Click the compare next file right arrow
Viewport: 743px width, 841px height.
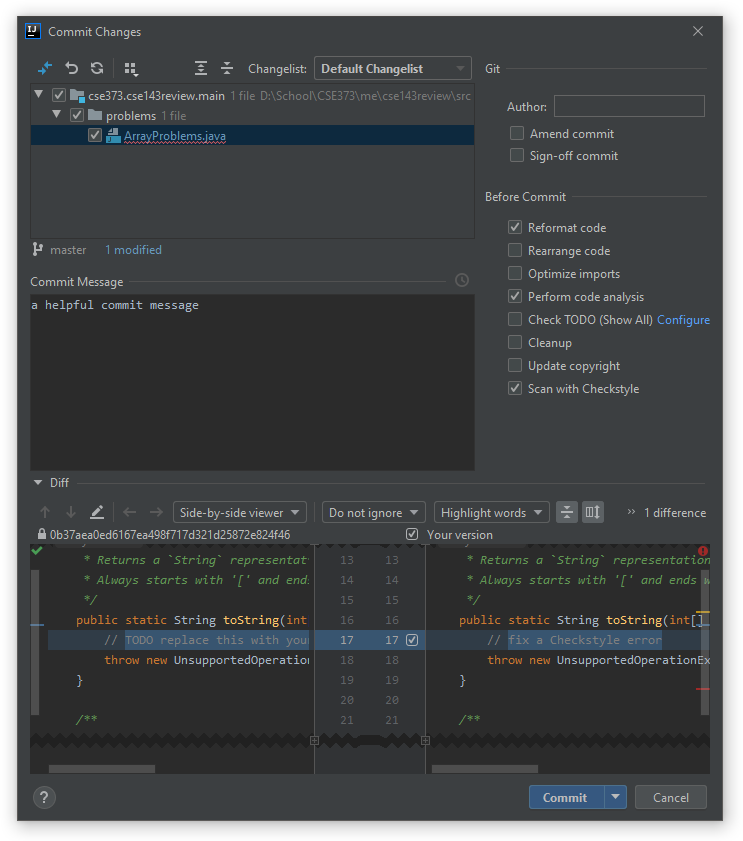tap(156, 512)
